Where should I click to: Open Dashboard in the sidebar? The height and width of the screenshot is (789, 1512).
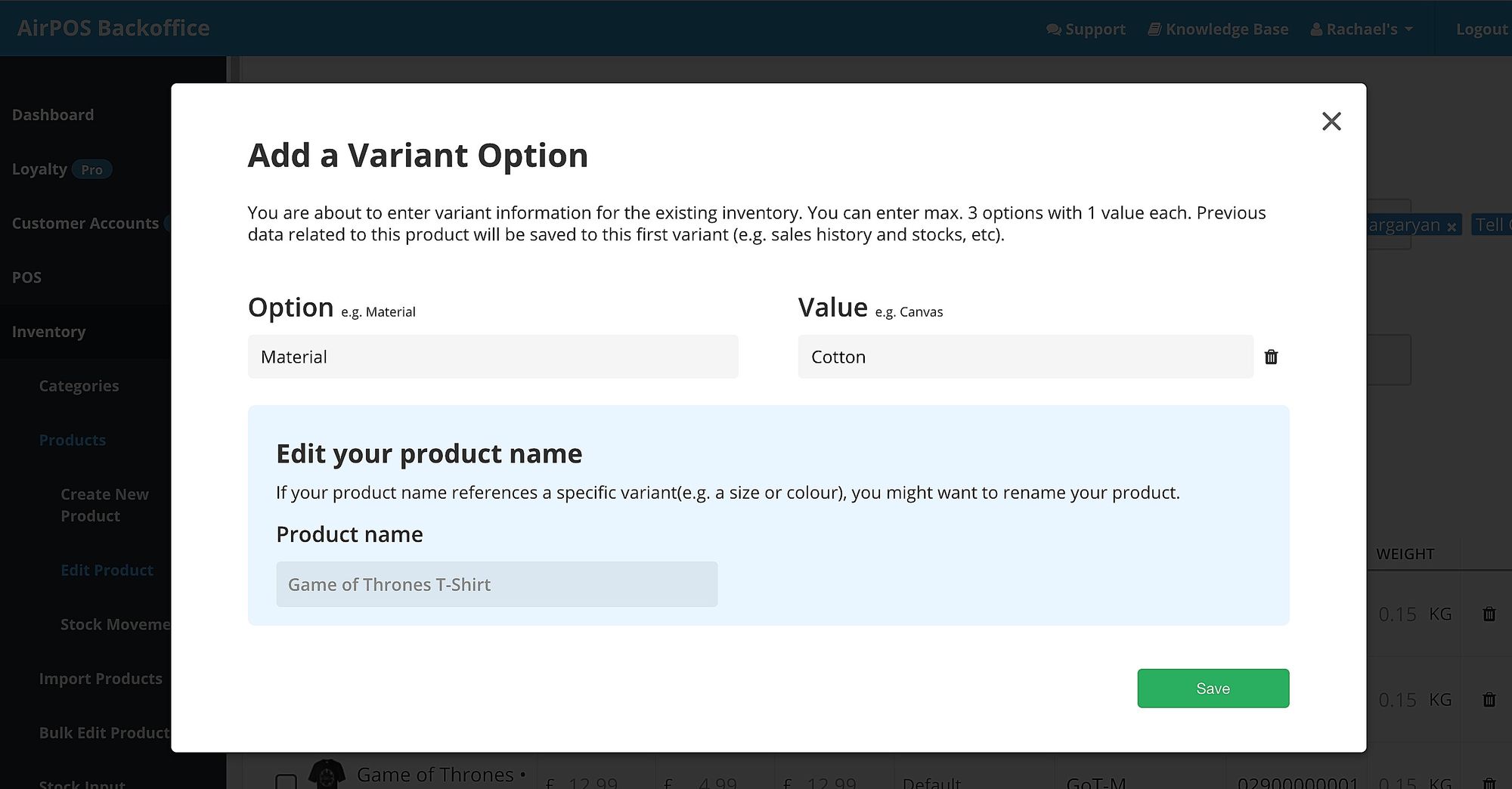(53, 115)
